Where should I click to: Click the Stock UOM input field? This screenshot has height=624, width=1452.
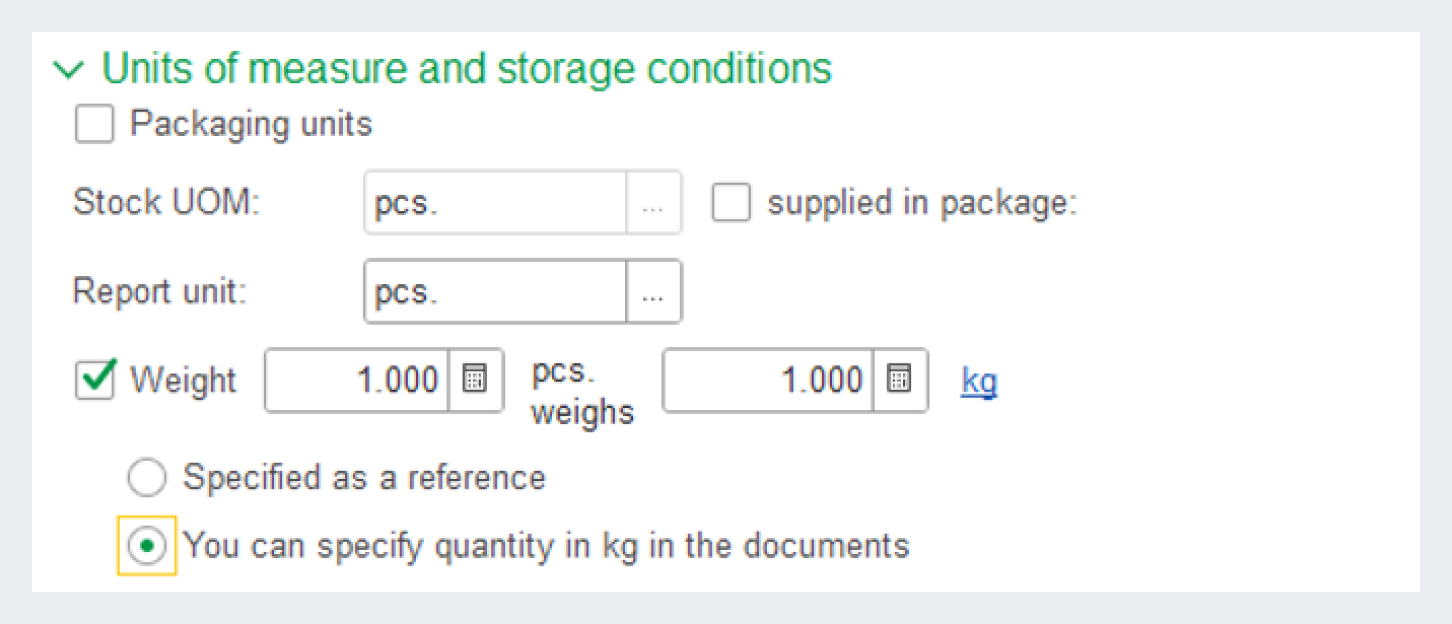click(x=495, y=203)
